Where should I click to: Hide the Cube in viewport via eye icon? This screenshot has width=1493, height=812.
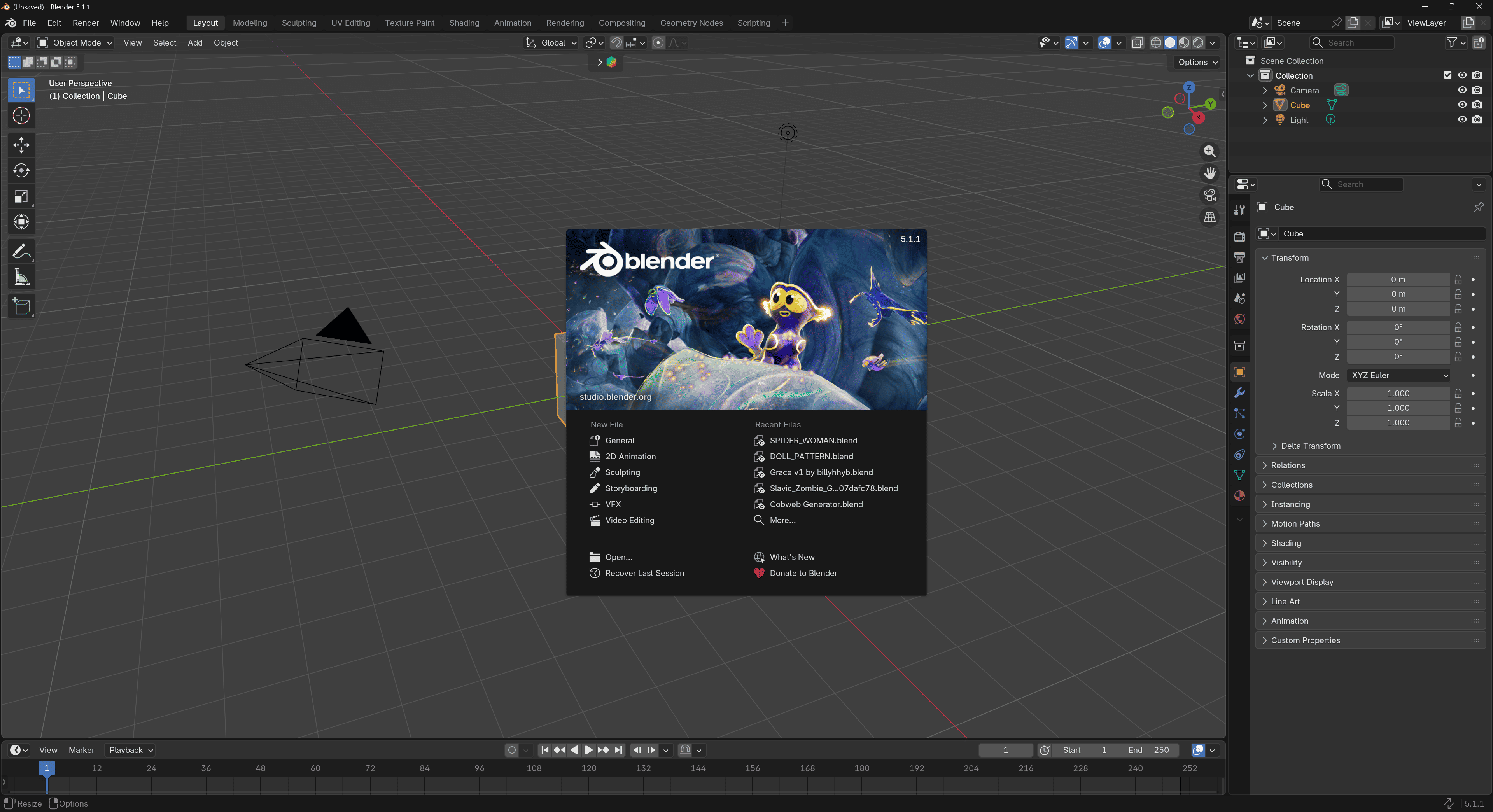(x=1462, y=105)
